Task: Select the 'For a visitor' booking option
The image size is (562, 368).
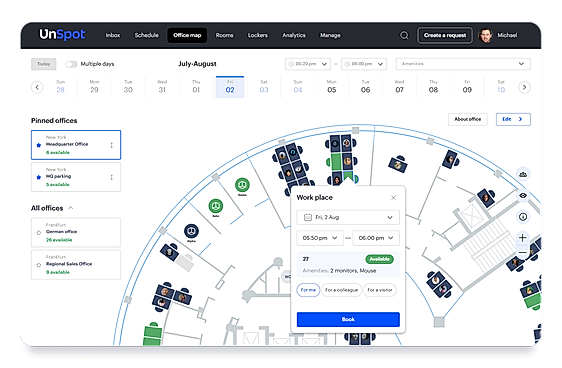Action: point(380,290)
